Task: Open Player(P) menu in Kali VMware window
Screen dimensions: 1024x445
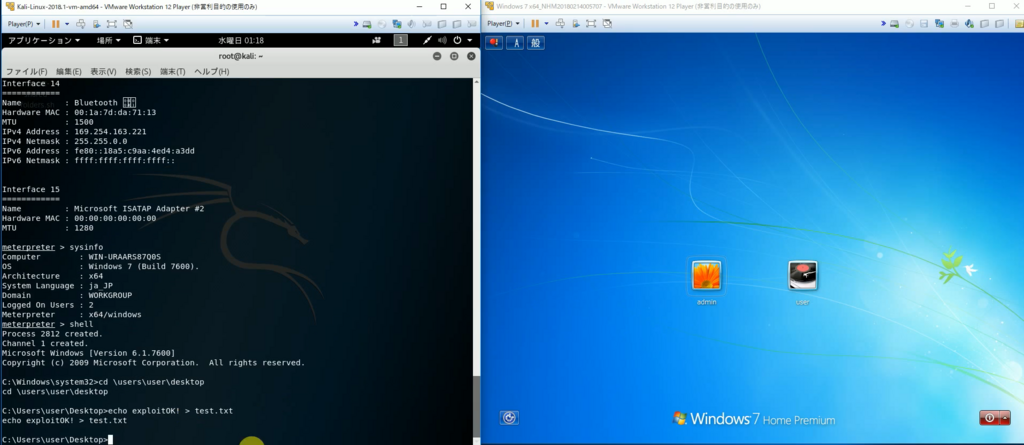Action: [24, 24]
